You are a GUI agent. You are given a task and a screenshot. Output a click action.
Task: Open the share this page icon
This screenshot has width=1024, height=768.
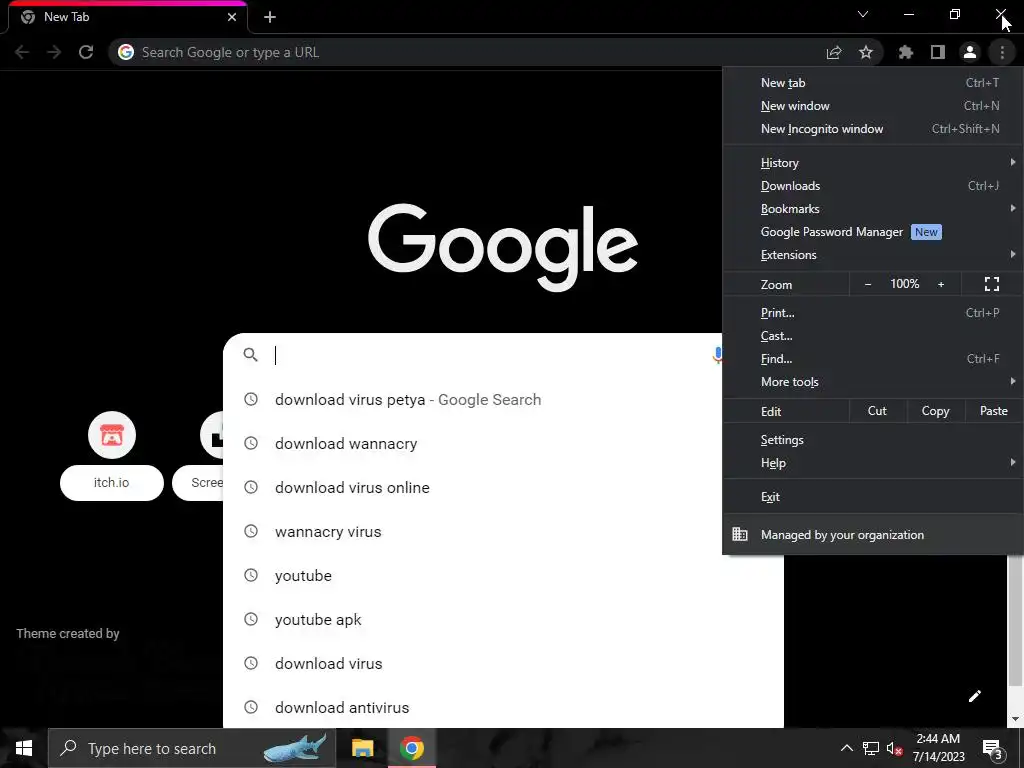point(834,52)
